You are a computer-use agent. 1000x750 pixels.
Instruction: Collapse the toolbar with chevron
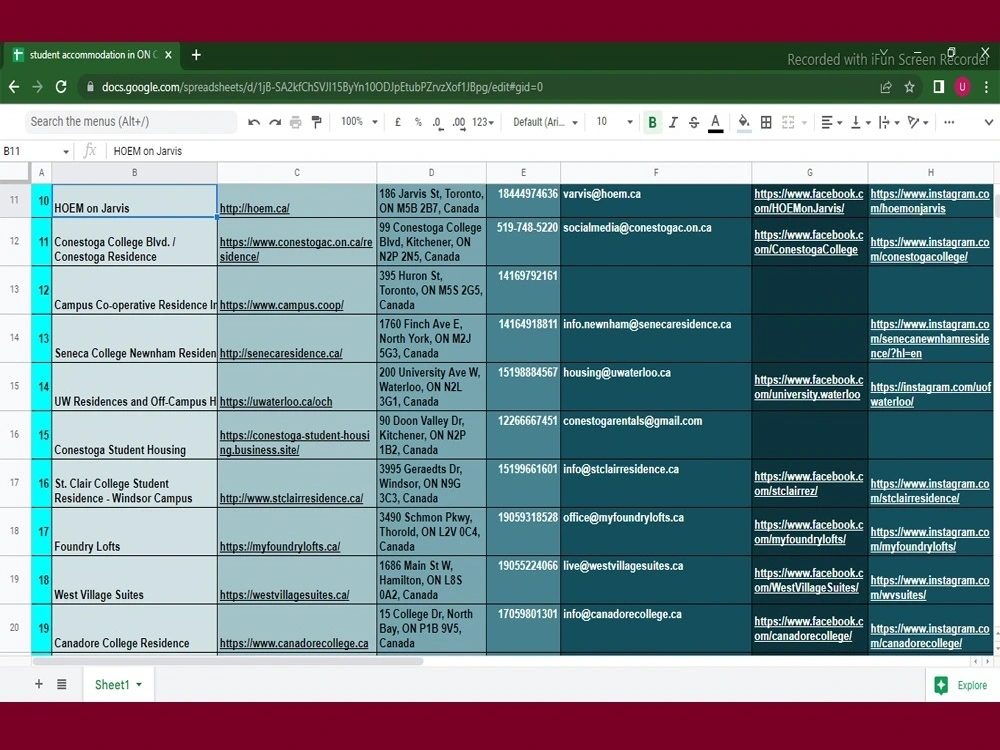click(989, 122)
